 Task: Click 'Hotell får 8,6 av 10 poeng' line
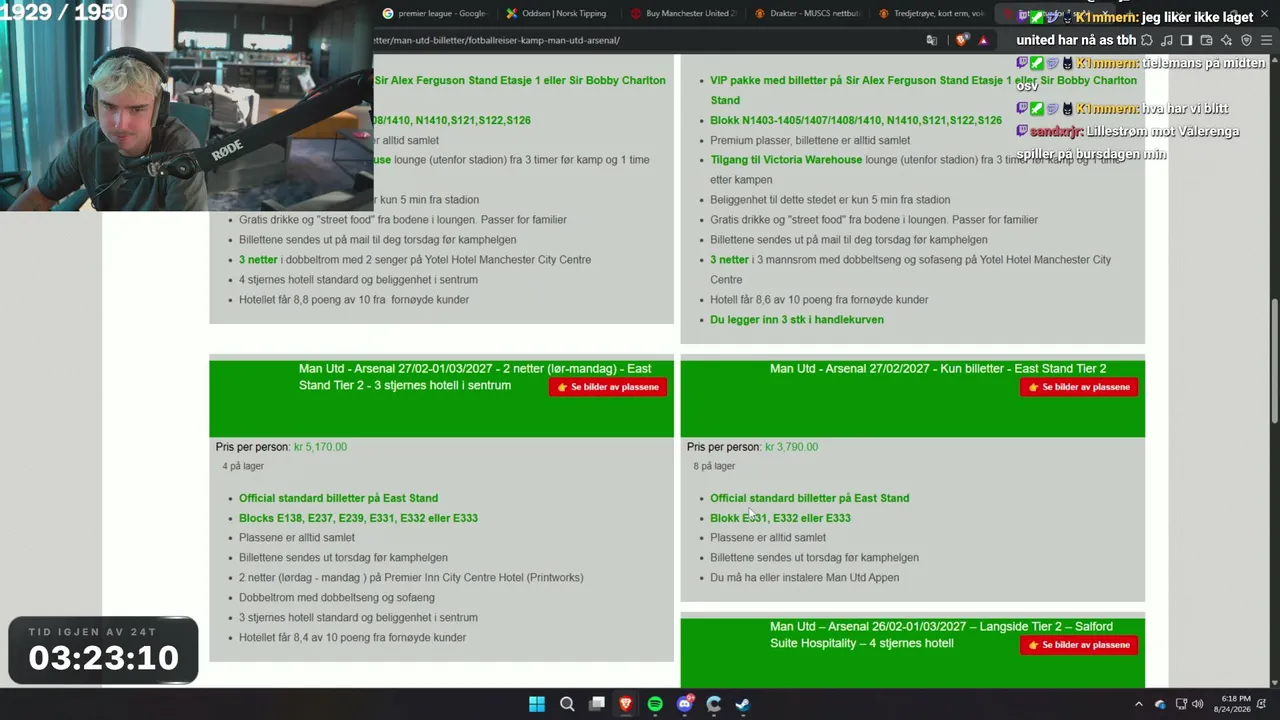819,300
